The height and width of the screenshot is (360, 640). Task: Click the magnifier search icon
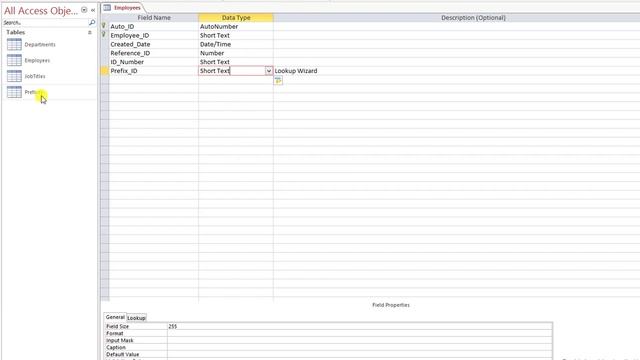(x=92, y=23)
